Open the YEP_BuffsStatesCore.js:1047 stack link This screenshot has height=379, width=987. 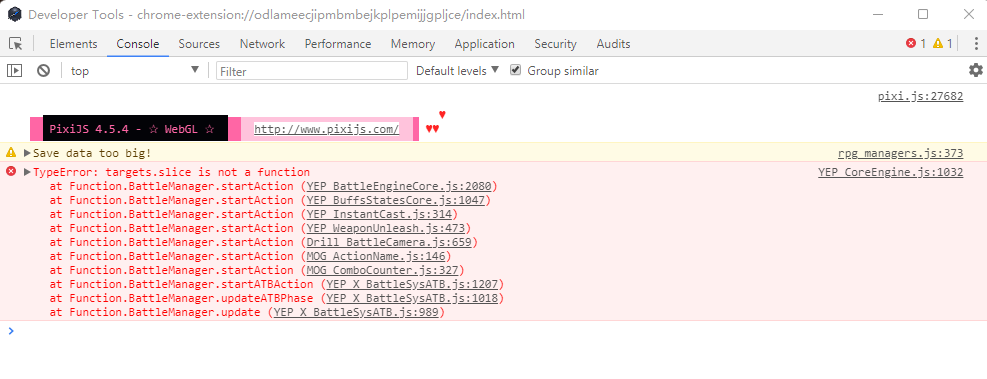[x=396, y=200]
